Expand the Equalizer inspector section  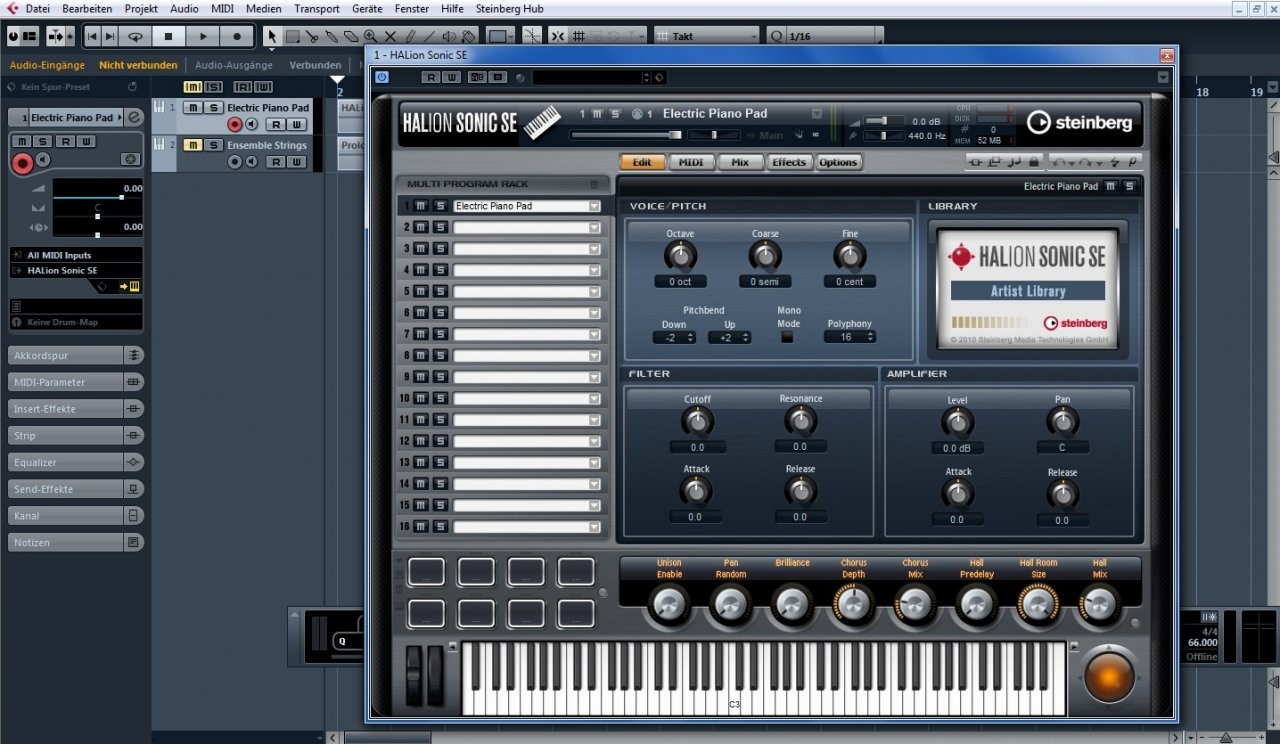click(76, 462)
